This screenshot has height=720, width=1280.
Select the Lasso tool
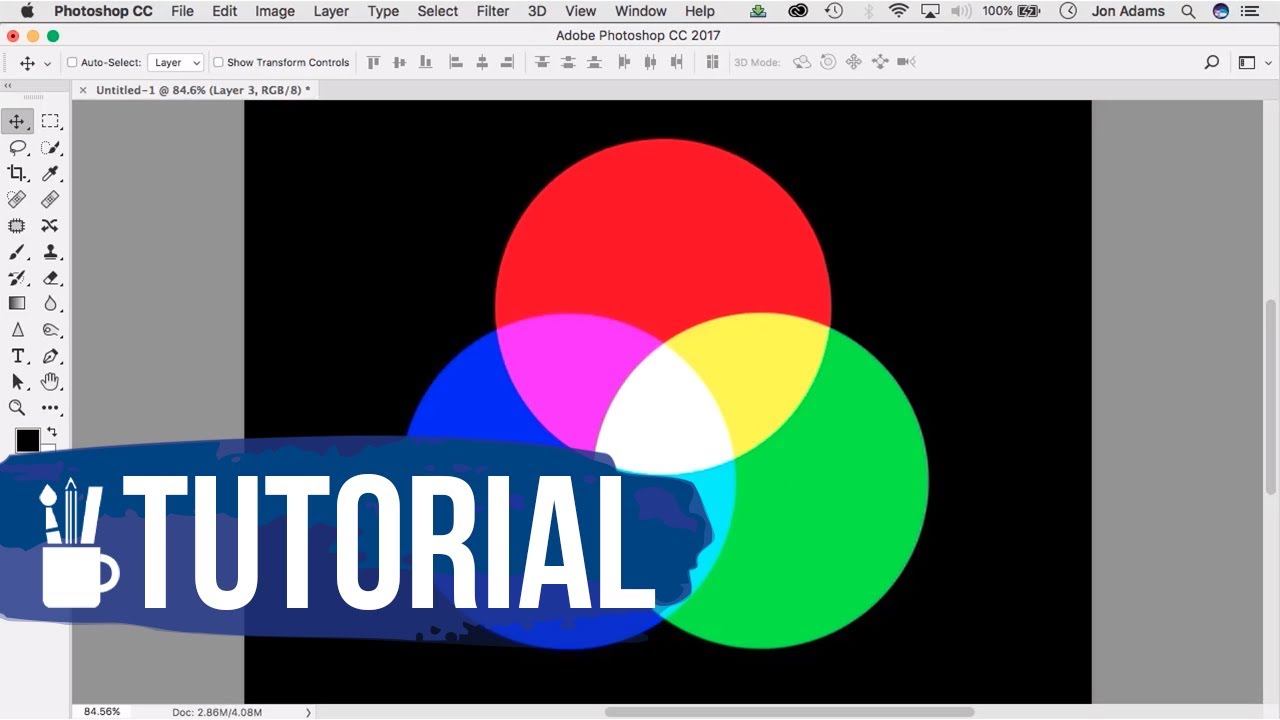17,148
